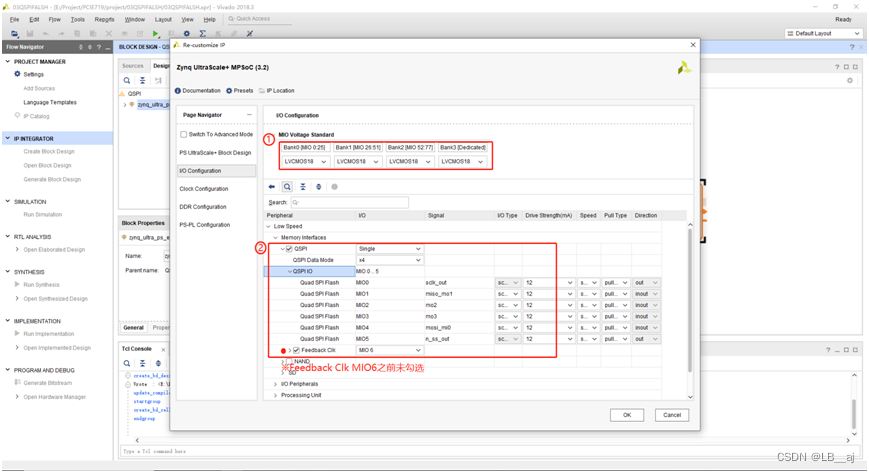This screenshot has width=869, height=473.
Task: Toggle search icon in I/O Configuration toolbar
Action: (x=287, y=187)
